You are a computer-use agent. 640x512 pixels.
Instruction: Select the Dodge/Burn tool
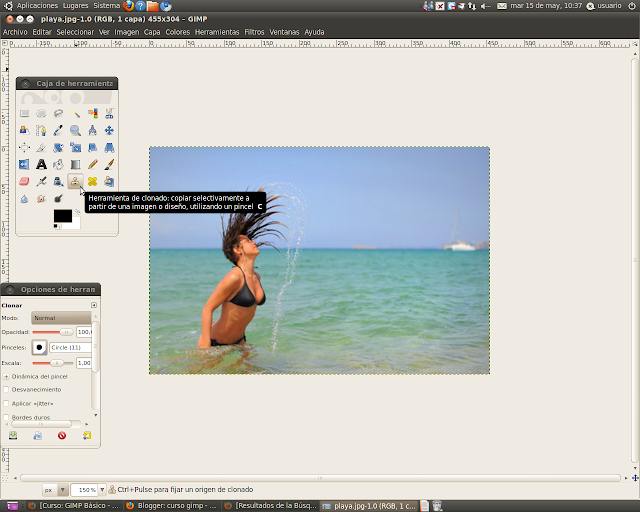pos(58,199)
